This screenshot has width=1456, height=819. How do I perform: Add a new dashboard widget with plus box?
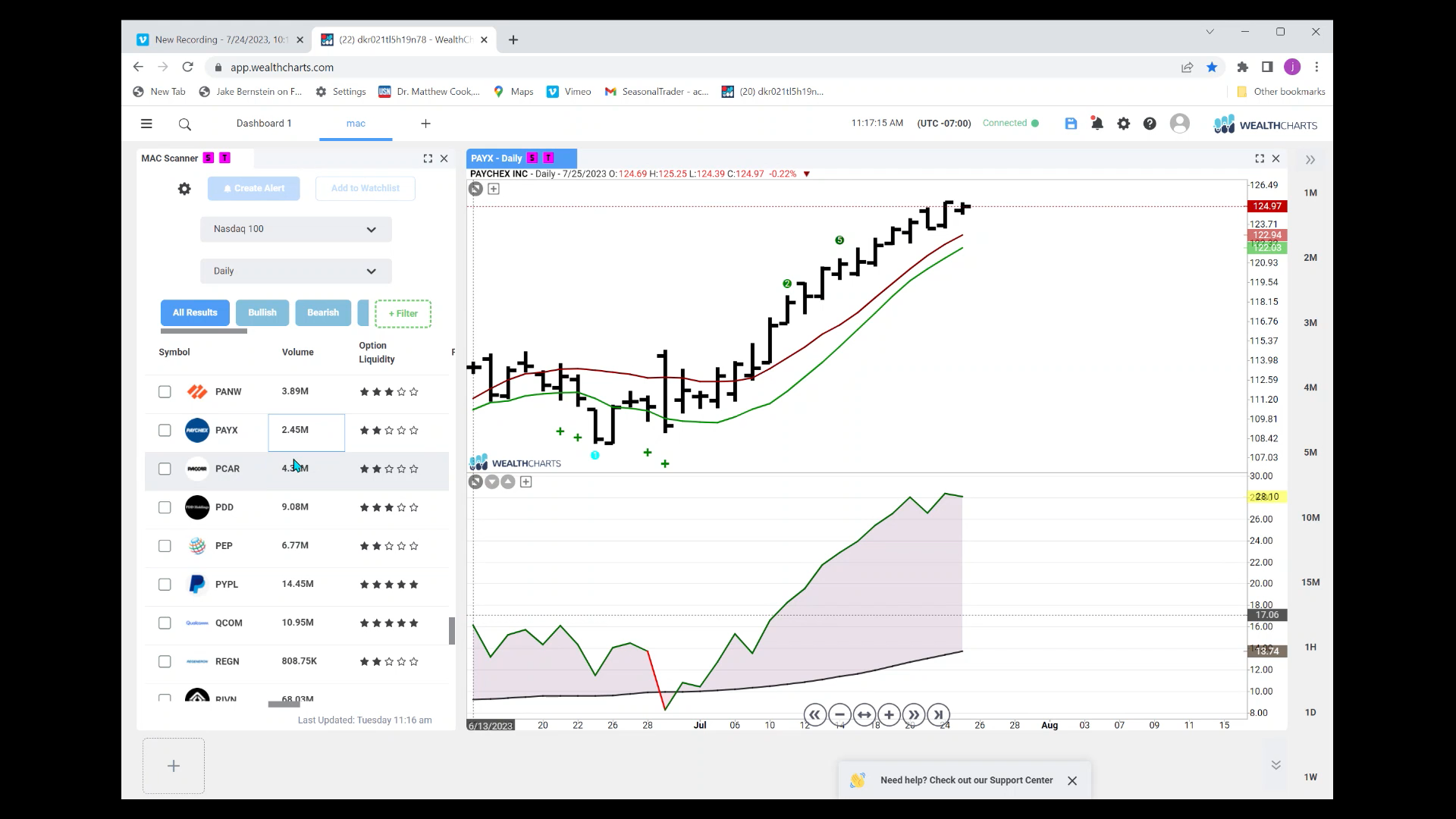coord(174,766)
